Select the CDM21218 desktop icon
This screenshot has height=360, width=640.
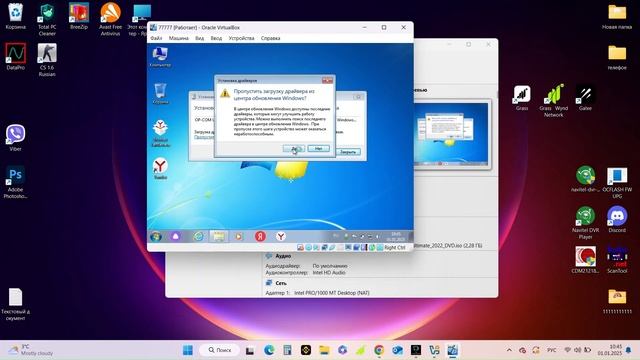(x=585, y=260)
